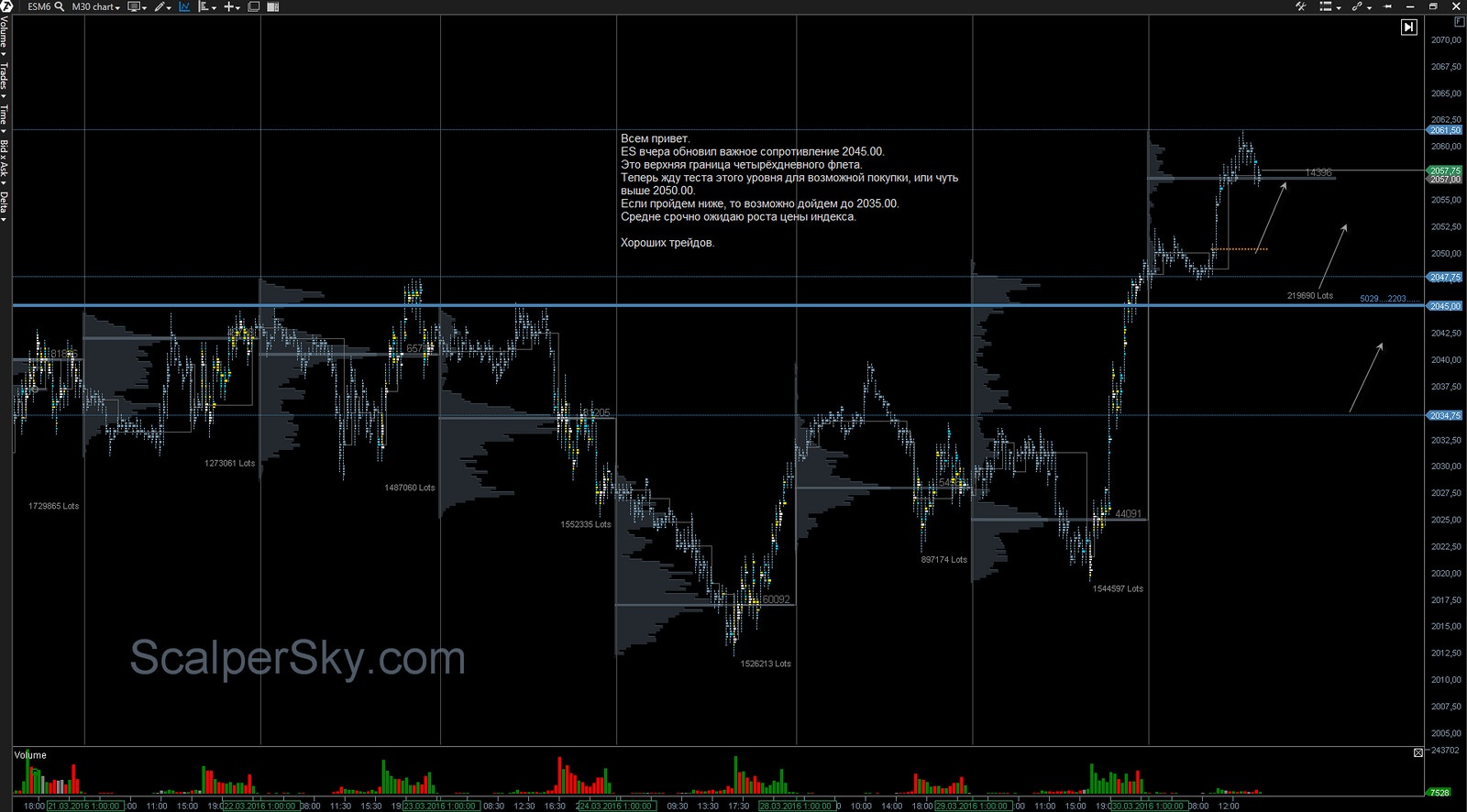This screenshot has height=812, width=1467.
Task: Open the M30 chart timeframe dropdown
Action: point(95,6)
